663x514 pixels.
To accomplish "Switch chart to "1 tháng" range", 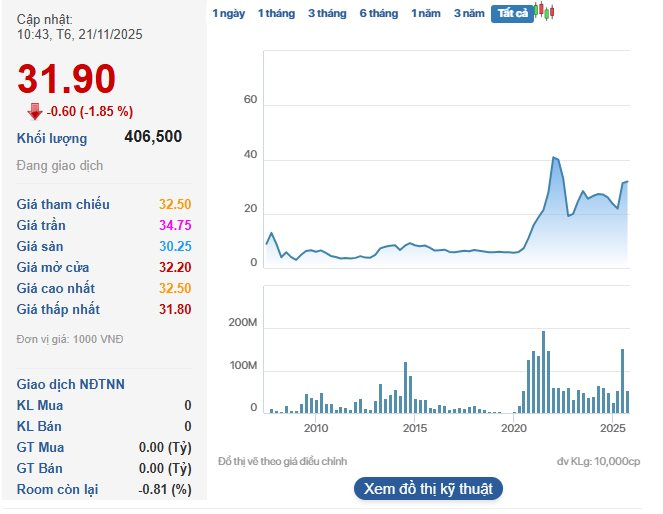I will click(x=275, y=13).
